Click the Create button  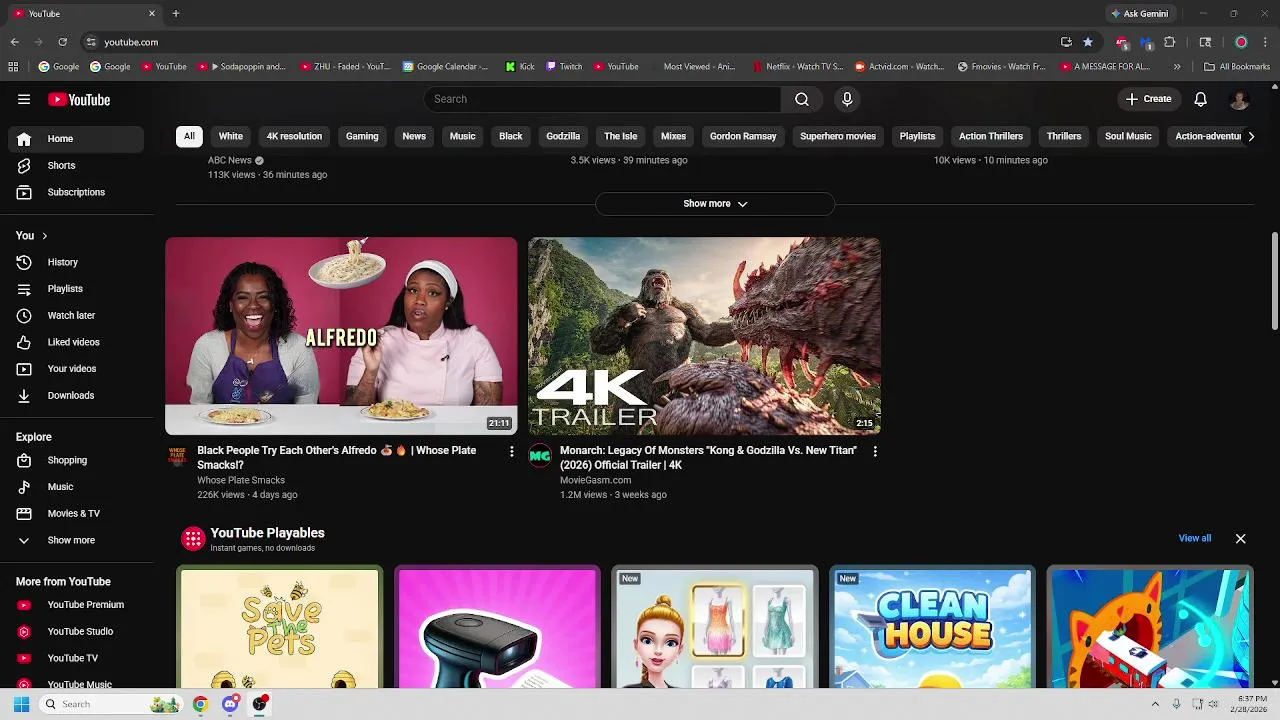pos(1148,99)
